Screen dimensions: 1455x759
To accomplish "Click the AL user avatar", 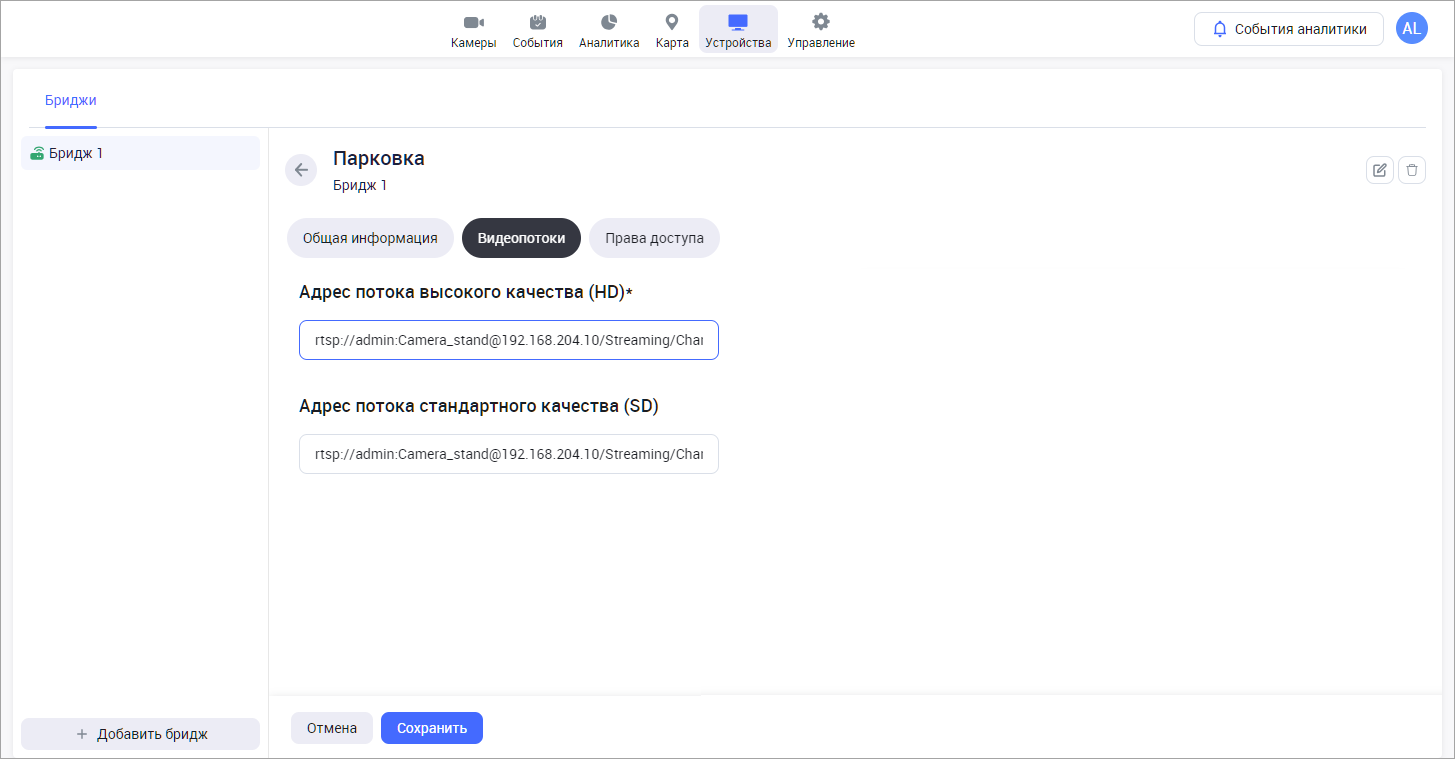I will click(1411, 29).
